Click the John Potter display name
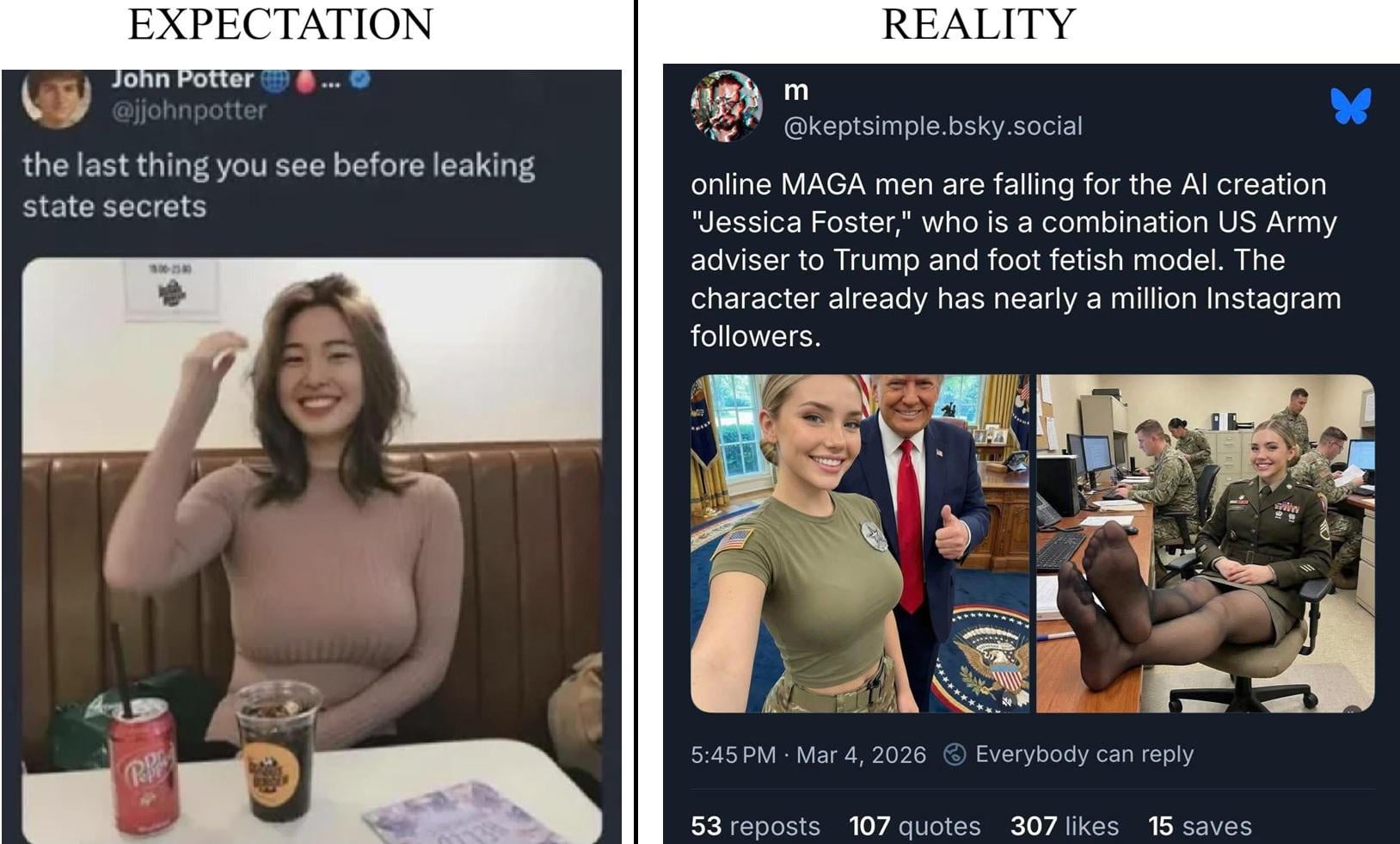The width and height of the screenshot is (1400, 844). 181,79
